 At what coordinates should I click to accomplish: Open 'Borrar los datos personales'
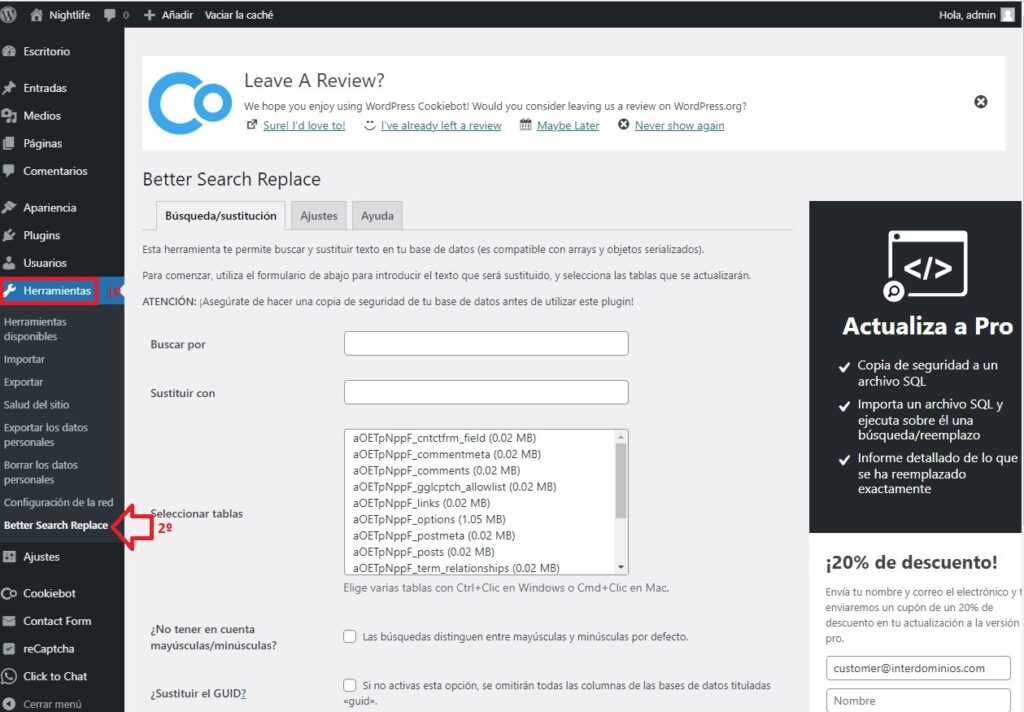pyautogui.click(x=40, y=472)
